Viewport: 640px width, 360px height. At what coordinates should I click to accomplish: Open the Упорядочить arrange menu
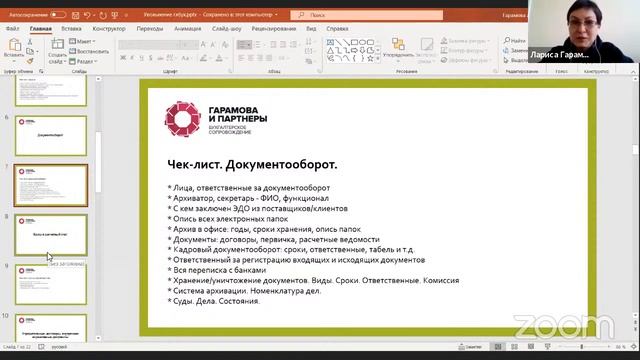point(398,49)
